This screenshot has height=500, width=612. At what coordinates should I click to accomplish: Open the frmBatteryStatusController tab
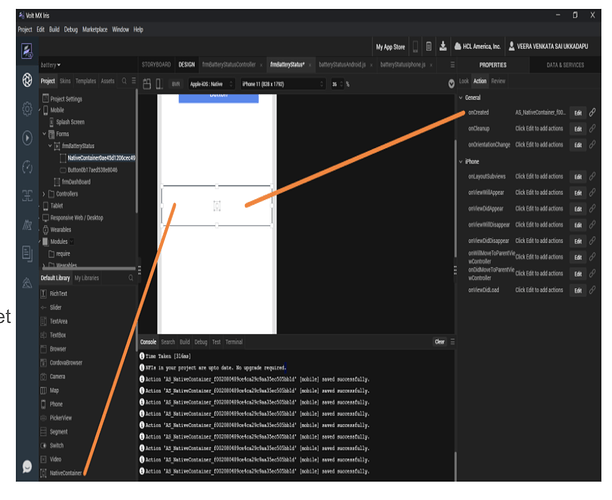point(229,64)
